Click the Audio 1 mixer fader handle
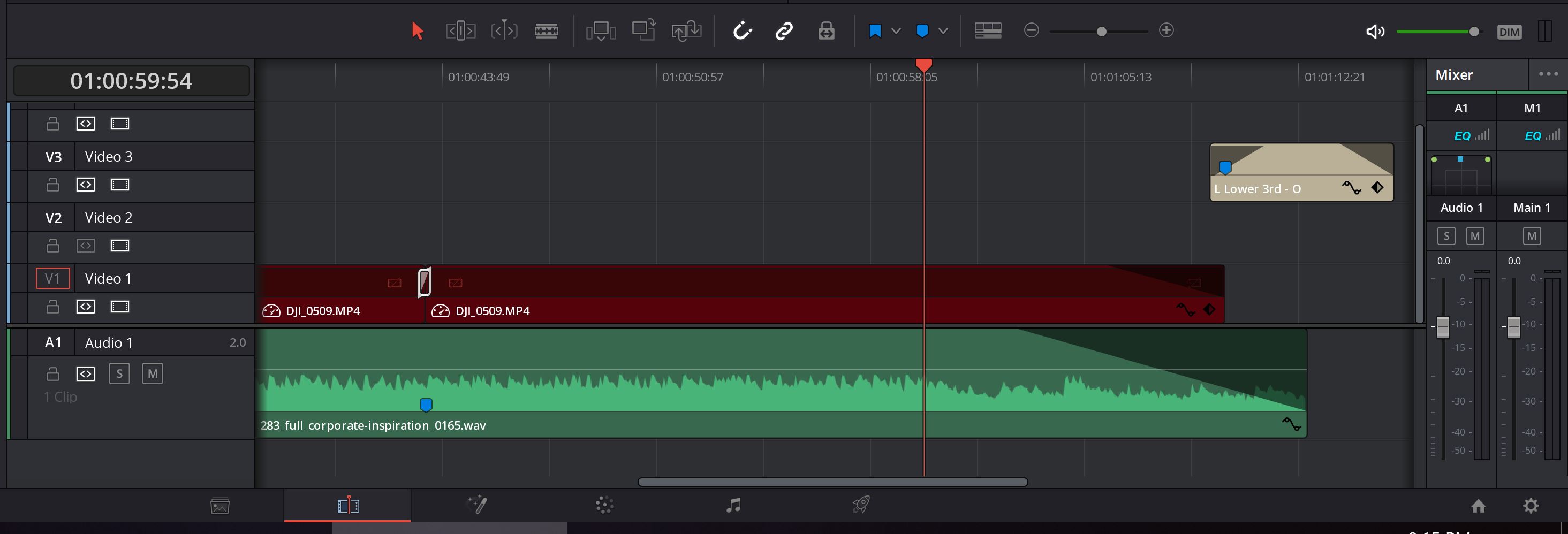The image size is (1568, 534). tap(1443, 327)
